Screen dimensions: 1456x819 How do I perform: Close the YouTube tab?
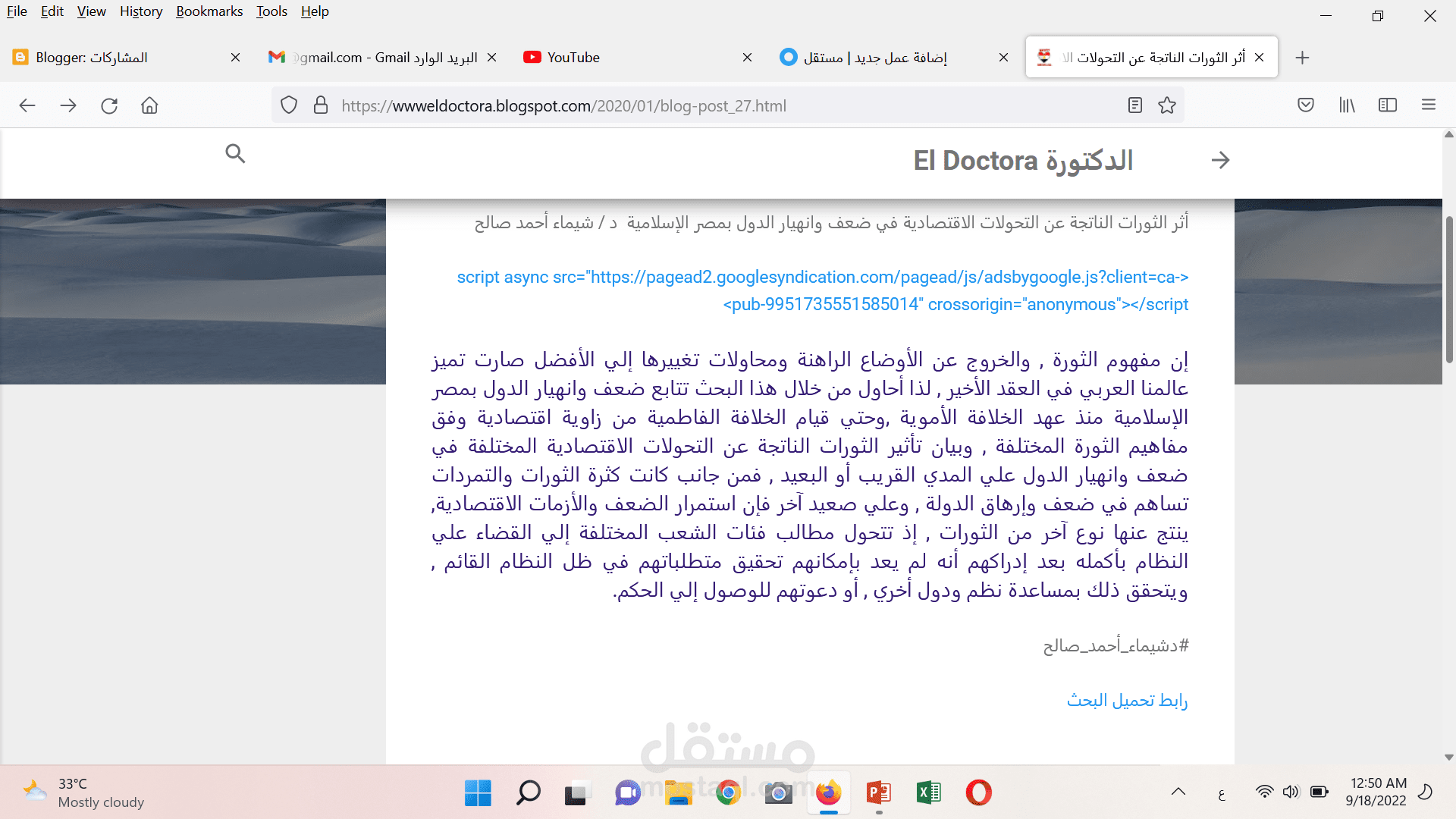point(747,58)
